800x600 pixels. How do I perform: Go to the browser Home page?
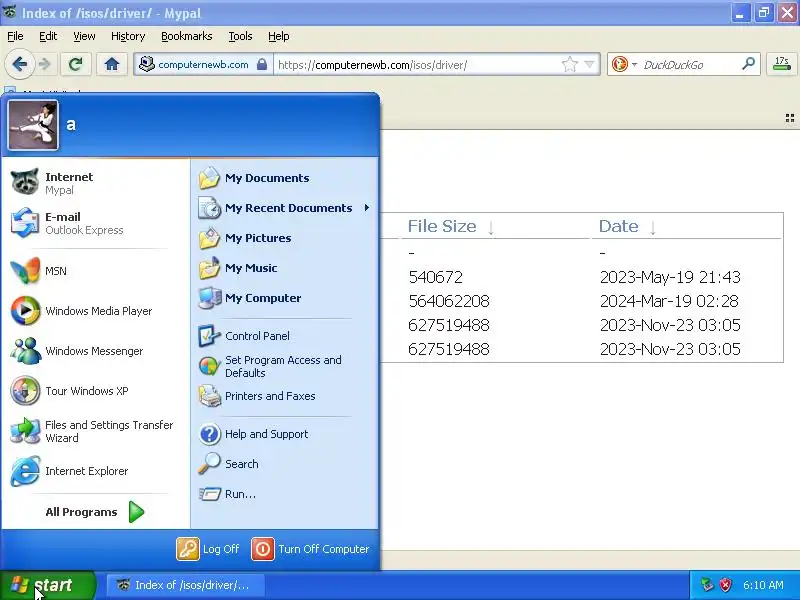tap(112, 64)
